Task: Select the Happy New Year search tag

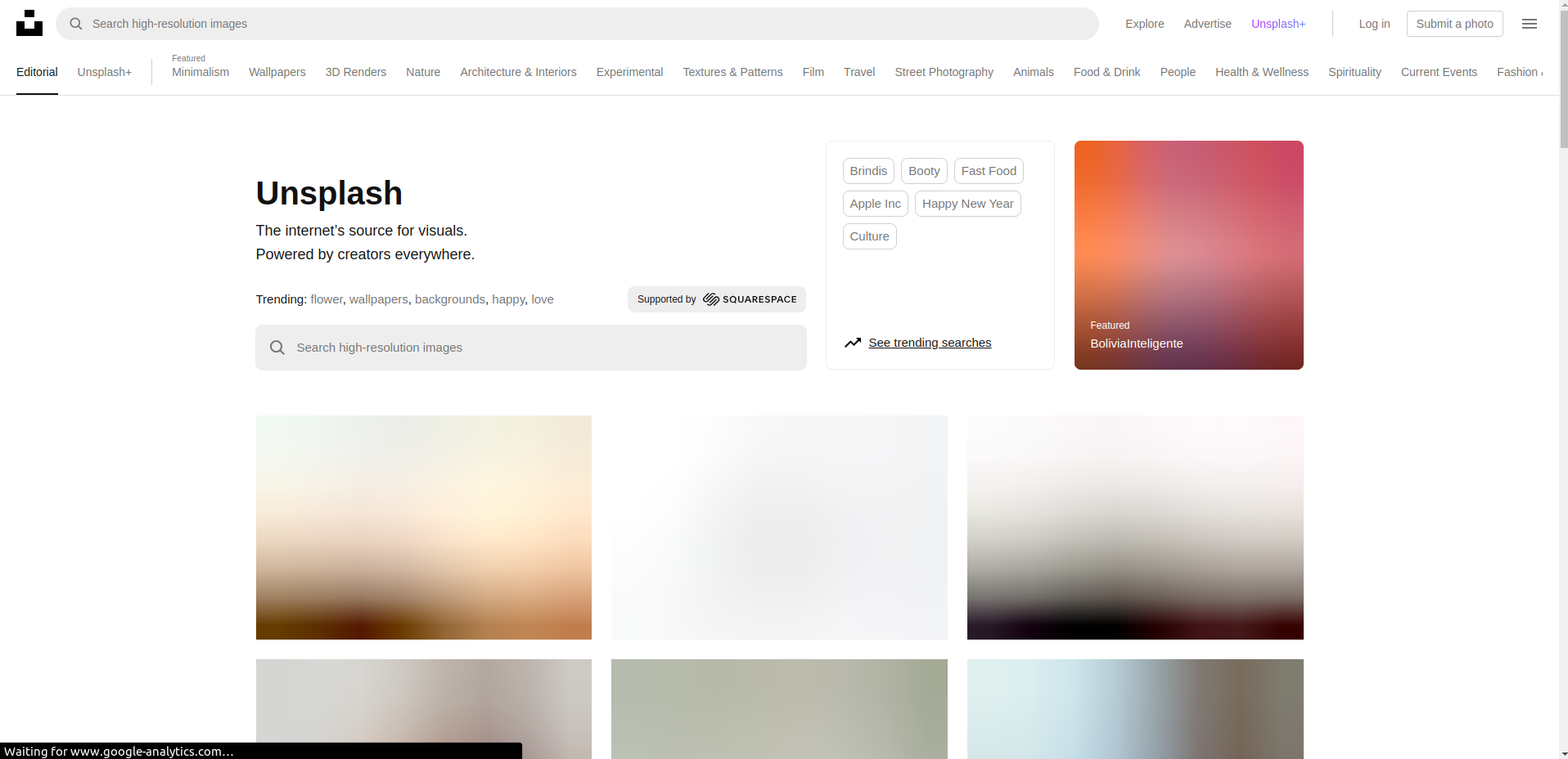Action: (967, 204)
